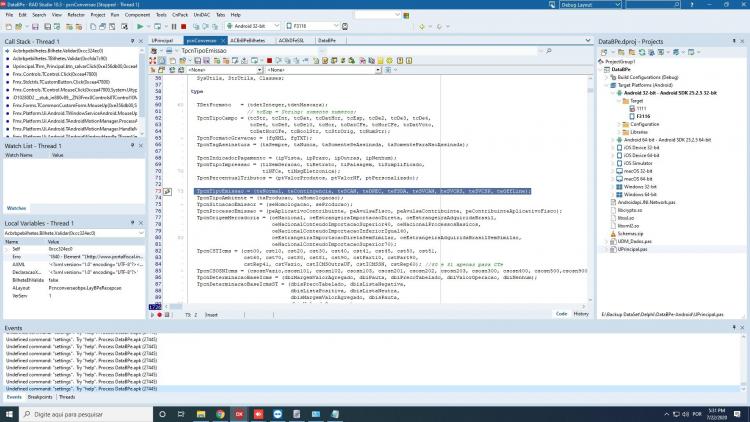Screen dimensions: 750x422
Task: Click the yellow back navigation arrow
Action: 422,26
